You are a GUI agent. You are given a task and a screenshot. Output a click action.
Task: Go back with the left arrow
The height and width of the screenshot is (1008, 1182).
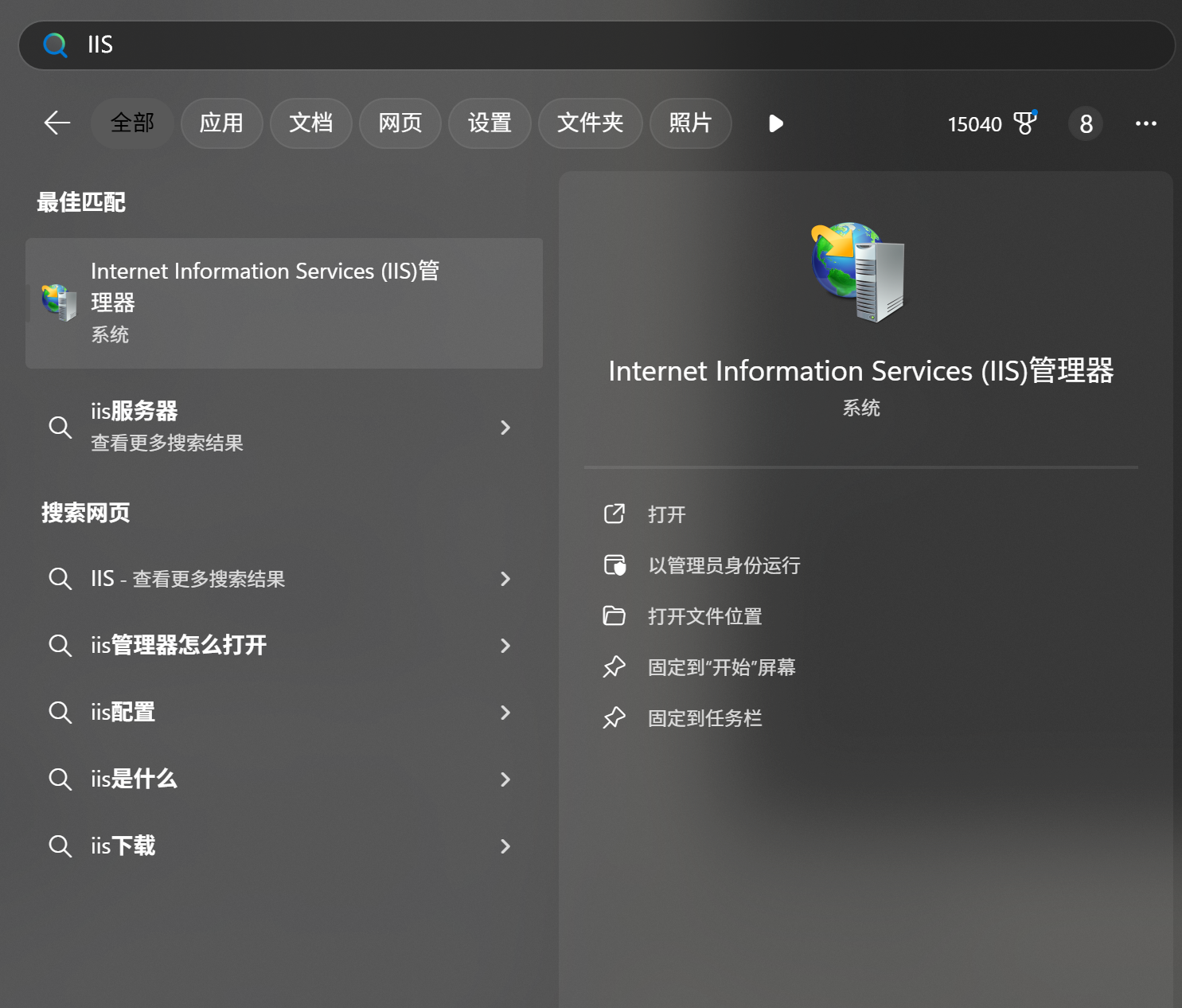(x=57, y=123)
